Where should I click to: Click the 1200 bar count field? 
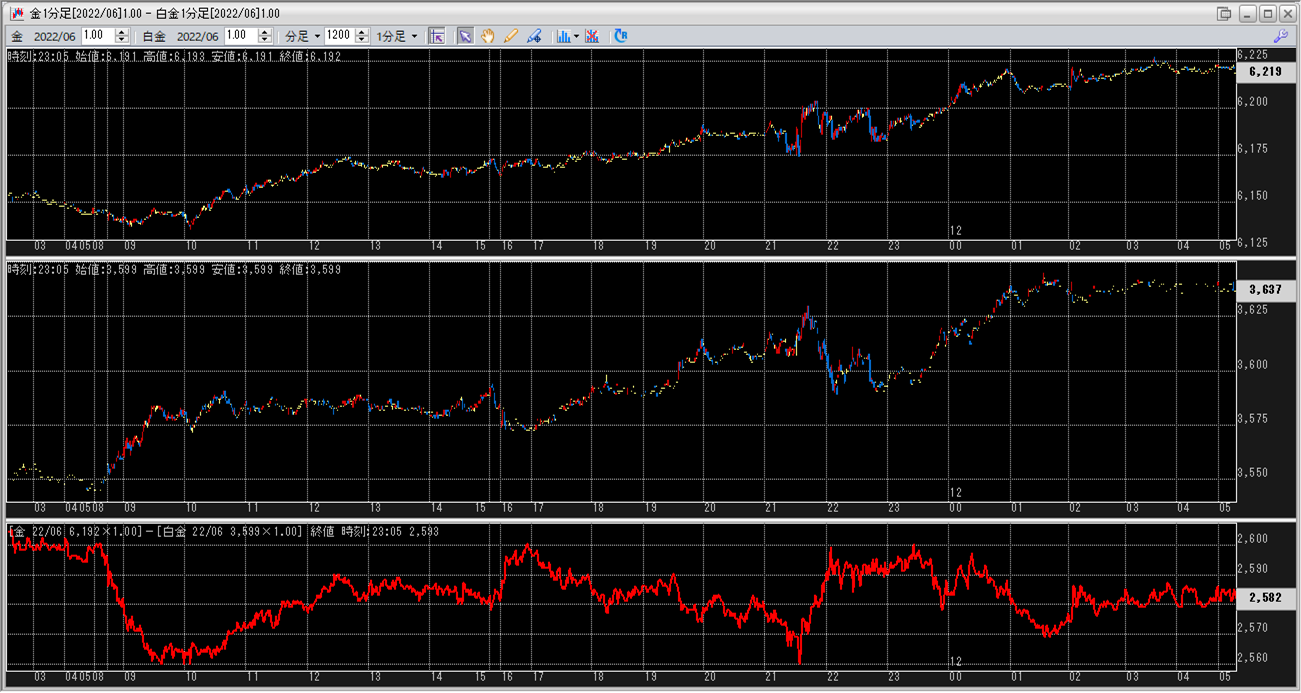pyautogui.click(x=339, y=36)
